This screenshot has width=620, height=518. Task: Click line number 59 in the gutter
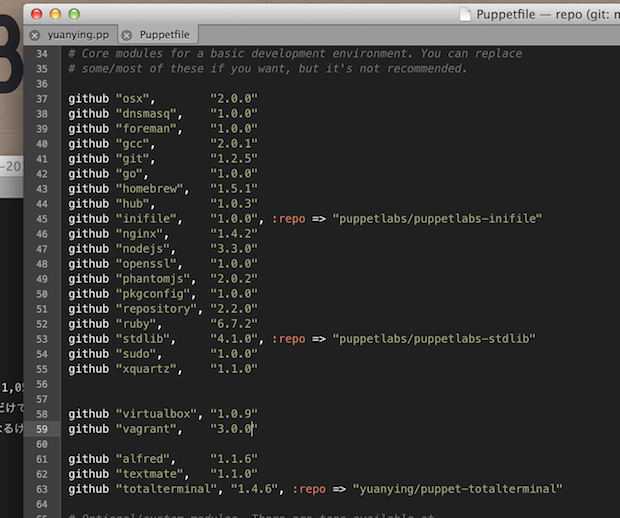coord(42,429)
